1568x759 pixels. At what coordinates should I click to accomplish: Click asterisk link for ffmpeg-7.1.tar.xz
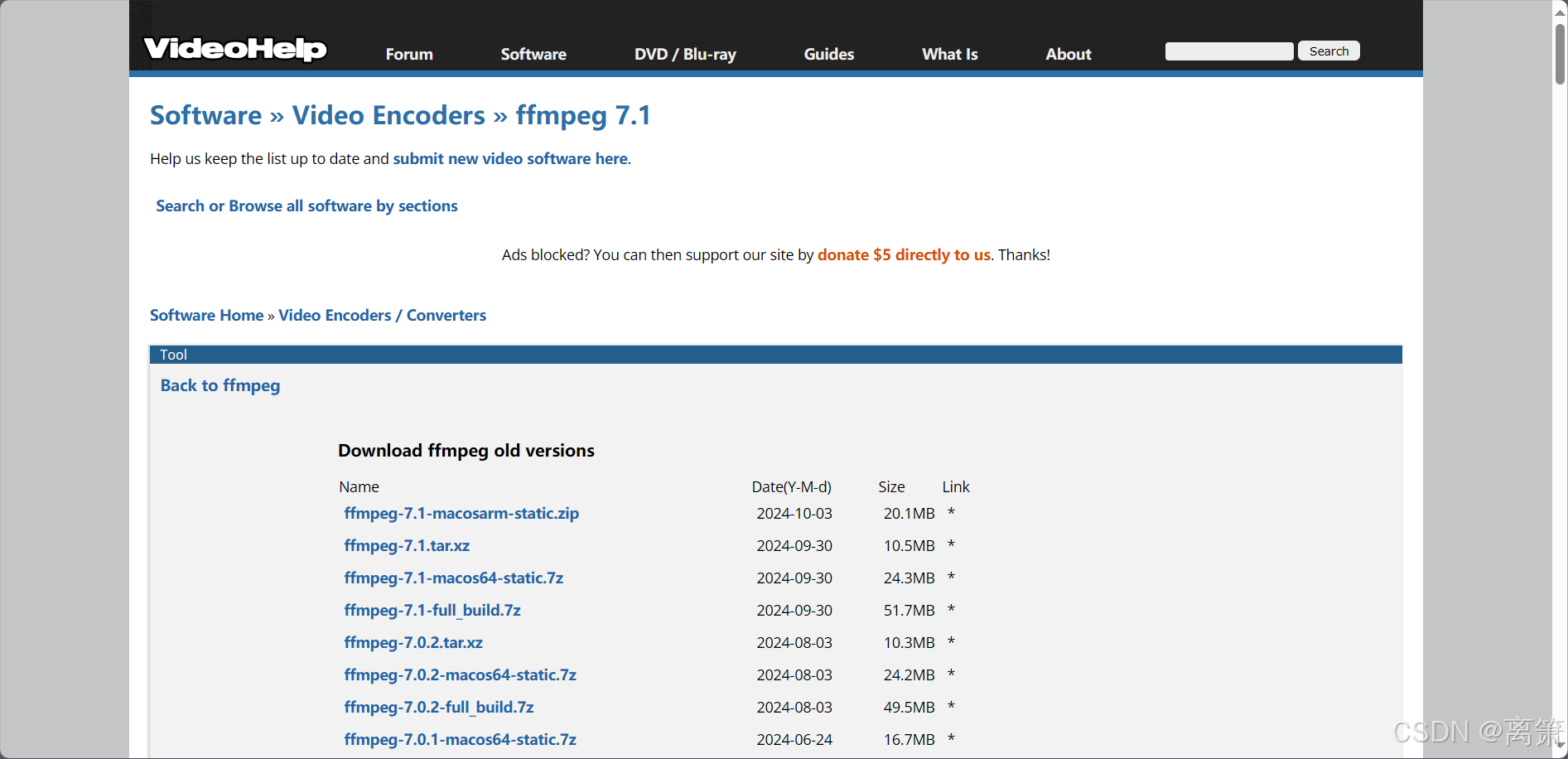(951, 544)
